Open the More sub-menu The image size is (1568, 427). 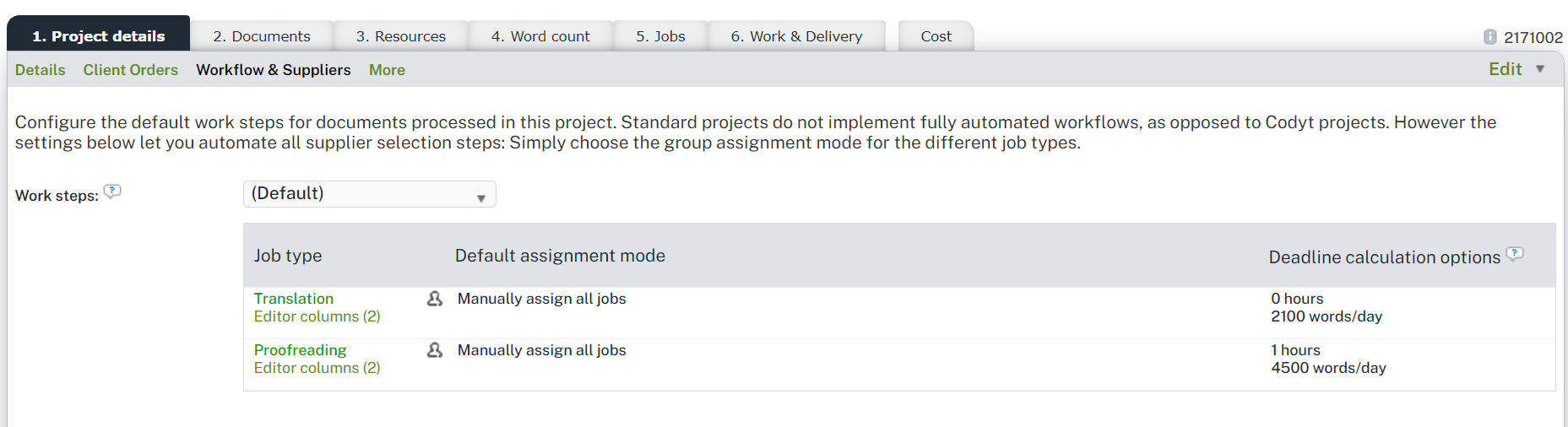coord(387,70)
